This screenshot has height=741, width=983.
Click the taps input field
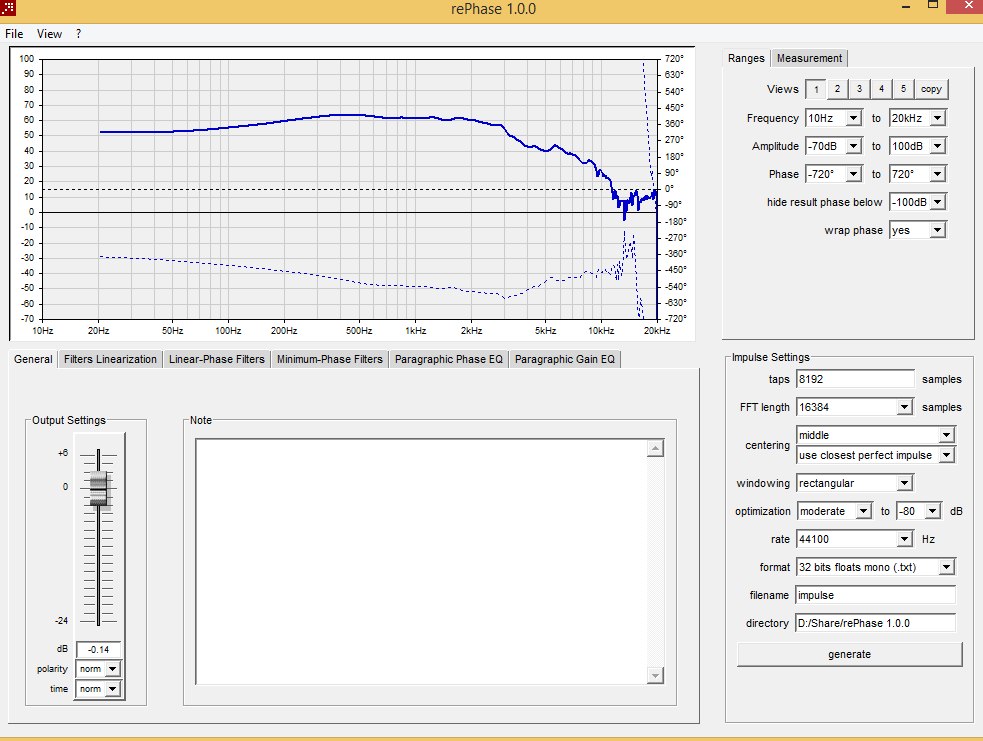click(x=854, y=379)
